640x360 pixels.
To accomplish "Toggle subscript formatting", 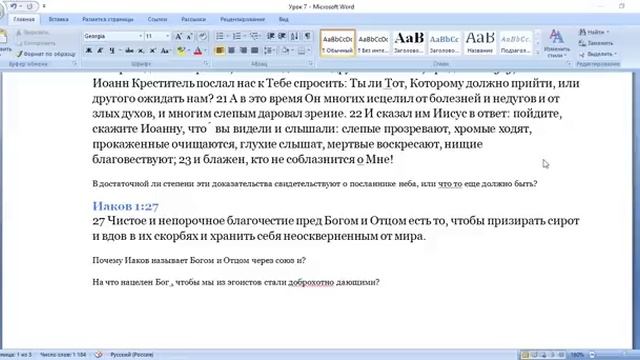I will tap(141, 51).
